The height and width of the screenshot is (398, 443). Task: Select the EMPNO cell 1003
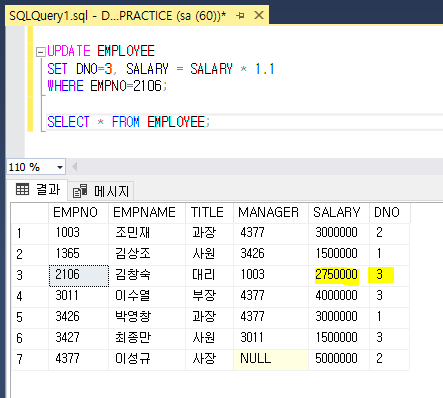pyautogui.click(x=78, y=233)
